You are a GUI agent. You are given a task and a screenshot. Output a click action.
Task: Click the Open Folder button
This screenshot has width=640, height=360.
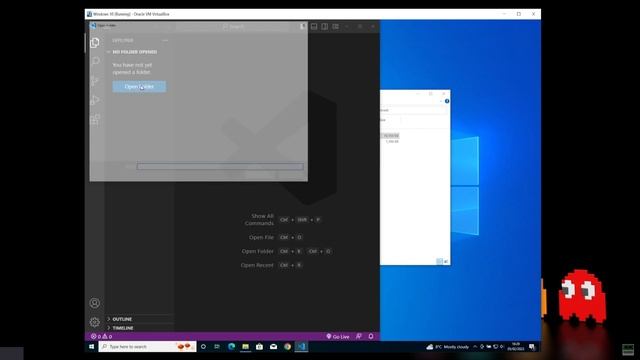click(139, 87)
